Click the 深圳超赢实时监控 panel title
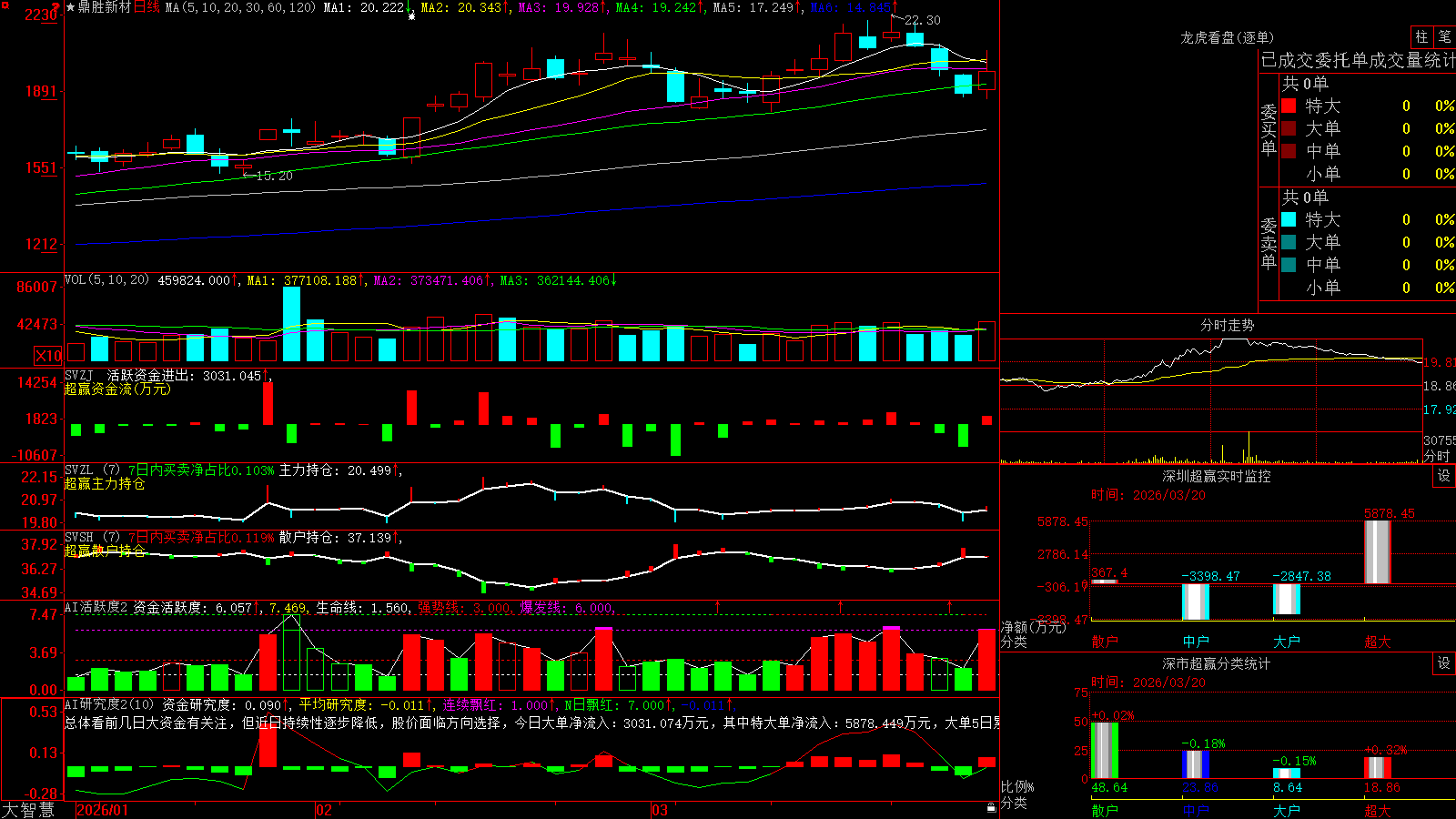 click(1216, 476)
